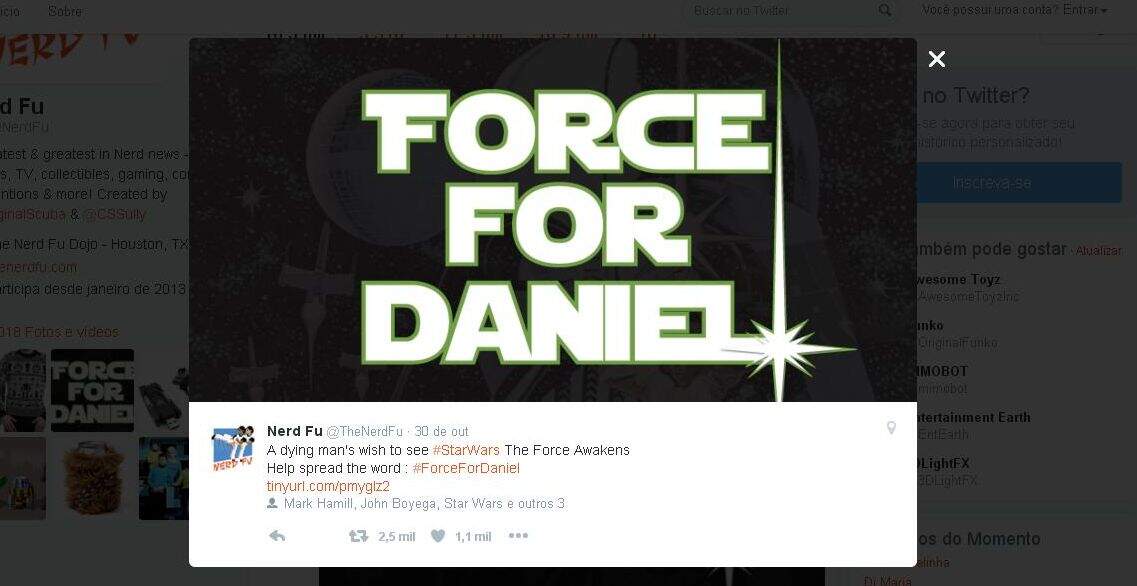
Task: Retweet the ForceForDaniel tweet
Action: pyautogui.click(x=358, y=536)
